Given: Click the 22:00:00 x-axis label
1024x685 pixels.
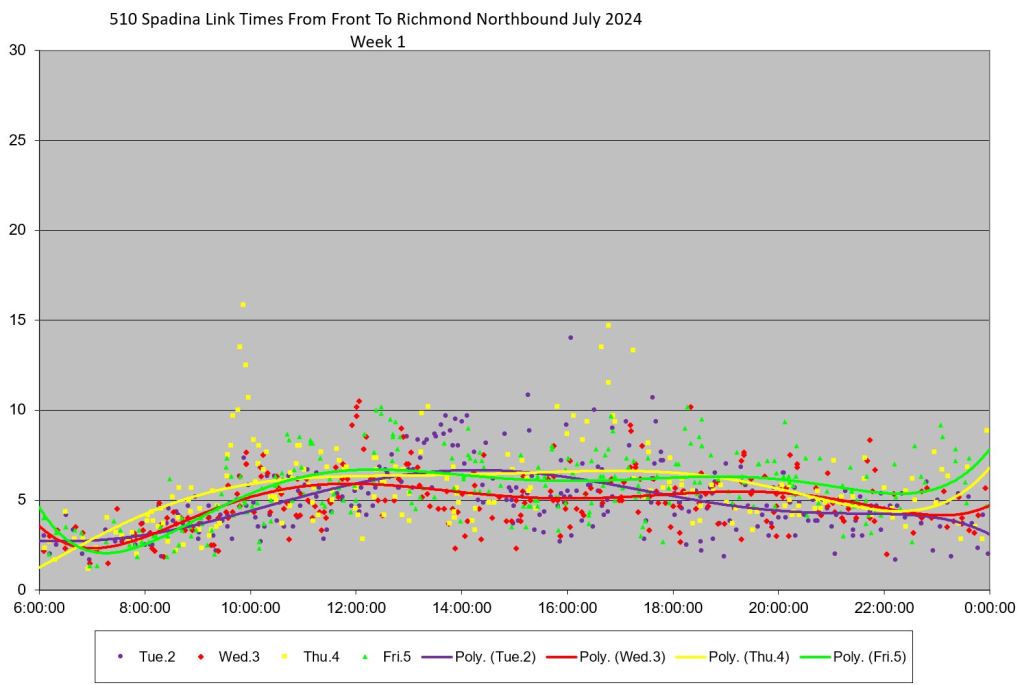Looking at the screenshot, I should click(883, 607).
